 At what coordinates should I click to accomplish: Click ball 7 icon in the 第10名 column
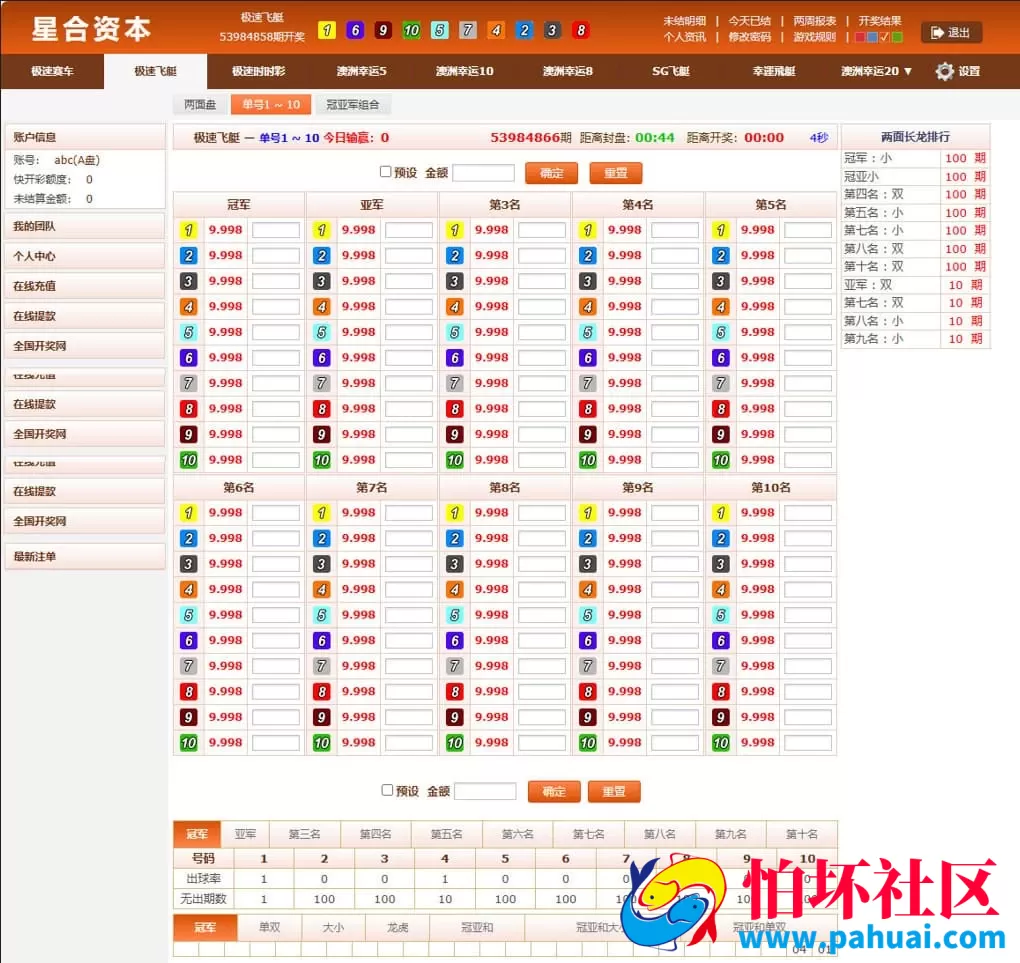720,665
